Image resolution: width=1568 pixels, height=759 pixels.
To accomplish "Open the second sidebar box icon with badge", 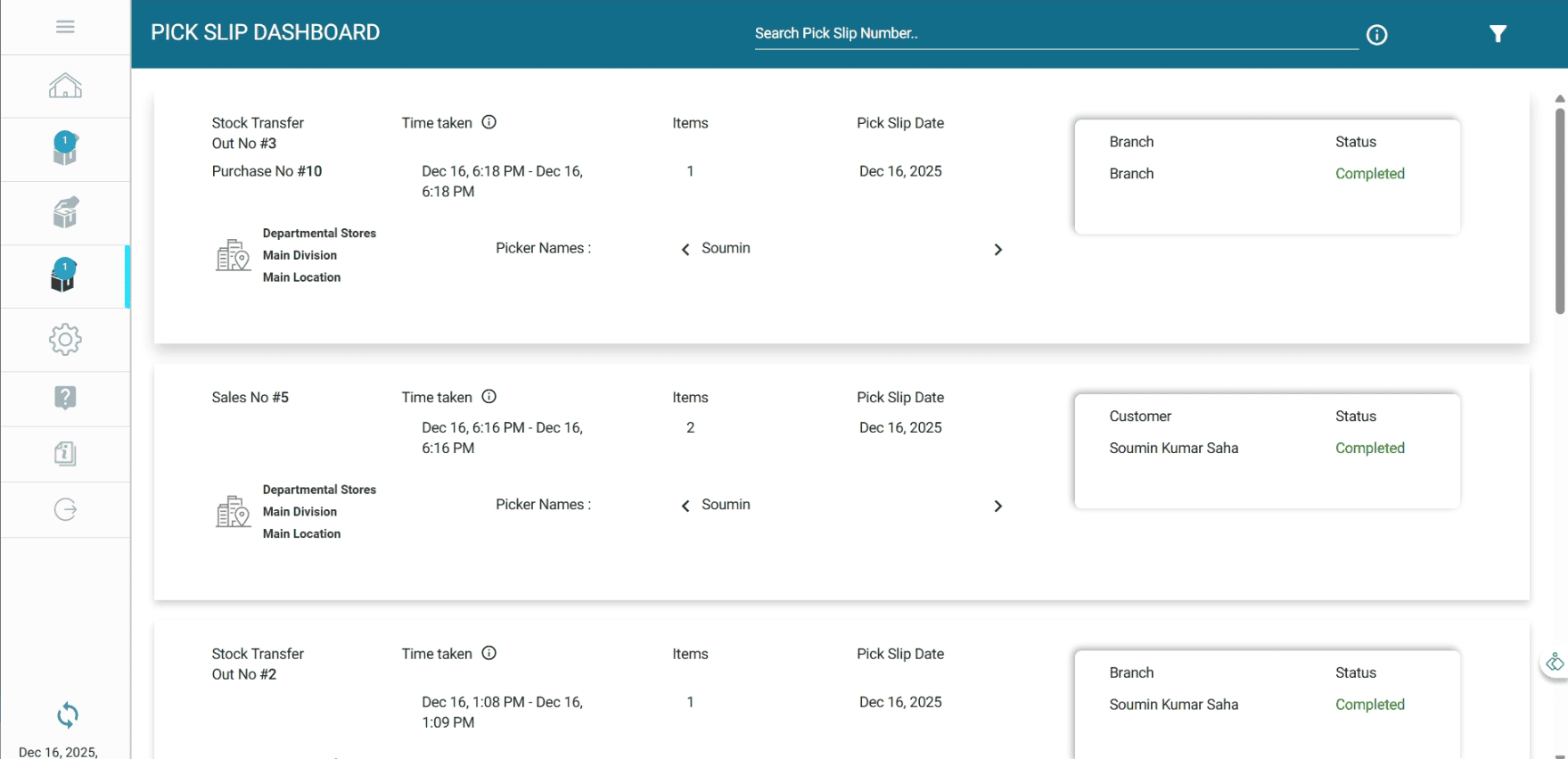I will click(65, 149).
